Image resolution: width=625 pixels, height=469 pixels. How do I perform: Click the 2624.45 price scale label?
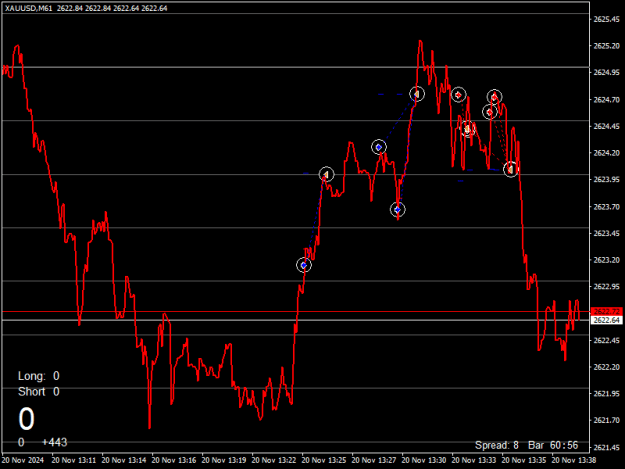[606, 126]
